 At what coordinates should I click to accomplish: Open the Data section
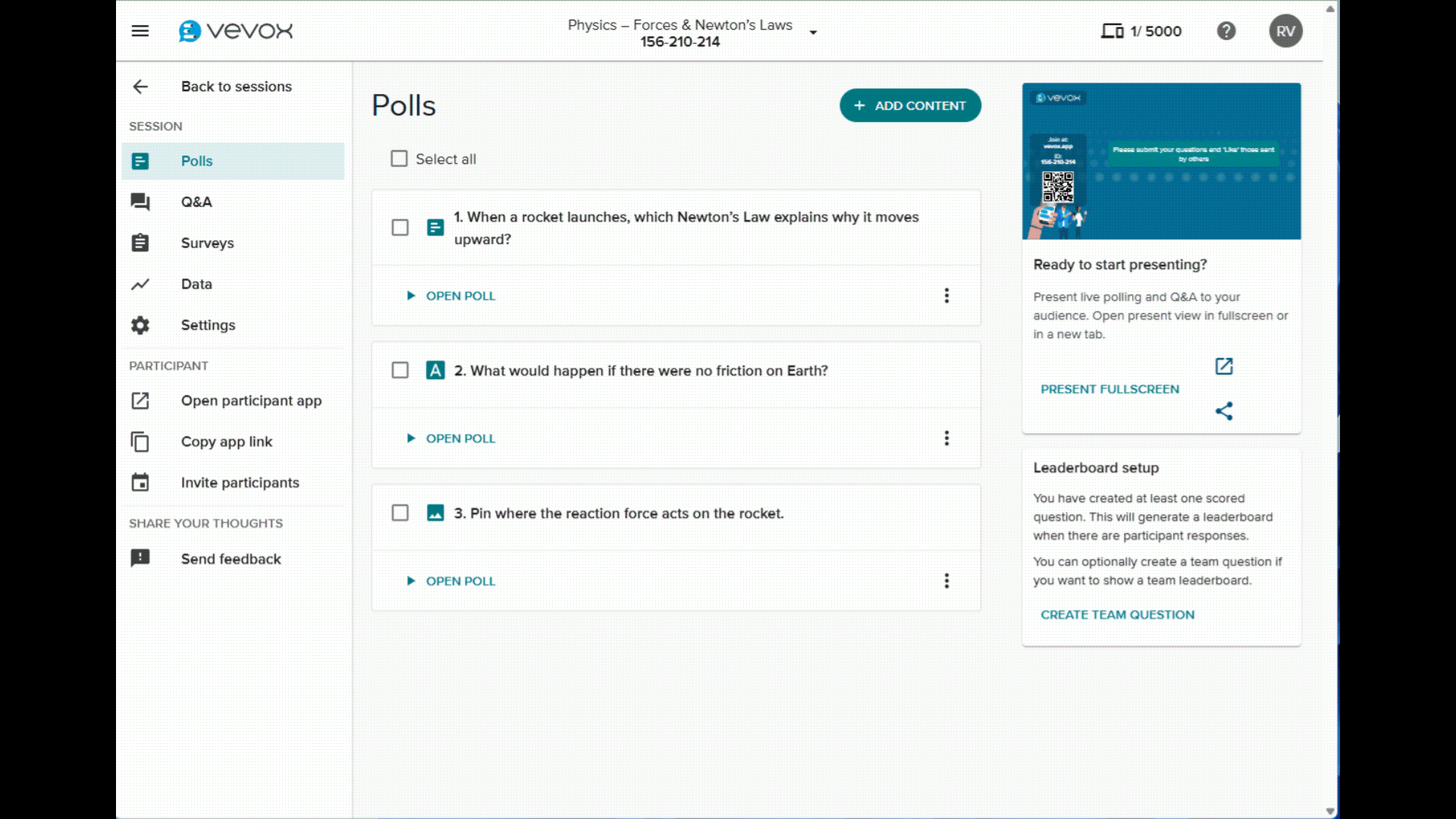click(196, 284)
